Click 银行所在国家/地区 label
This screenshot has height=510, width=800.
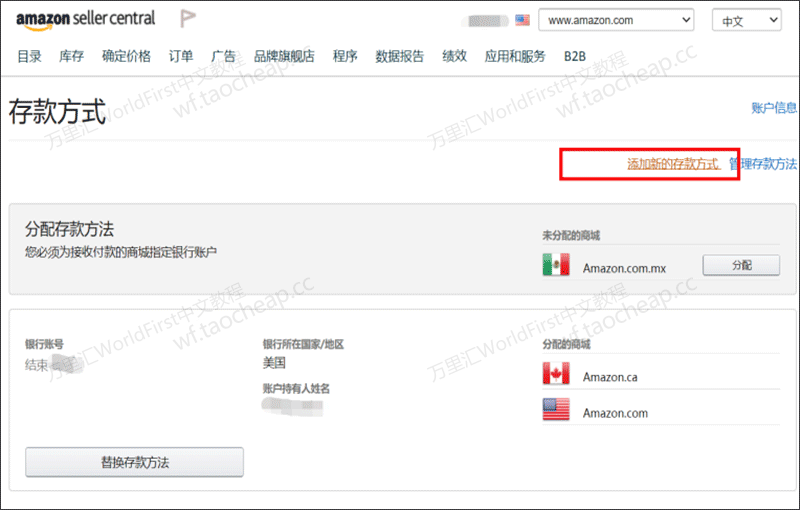click(x=303, y=344)
